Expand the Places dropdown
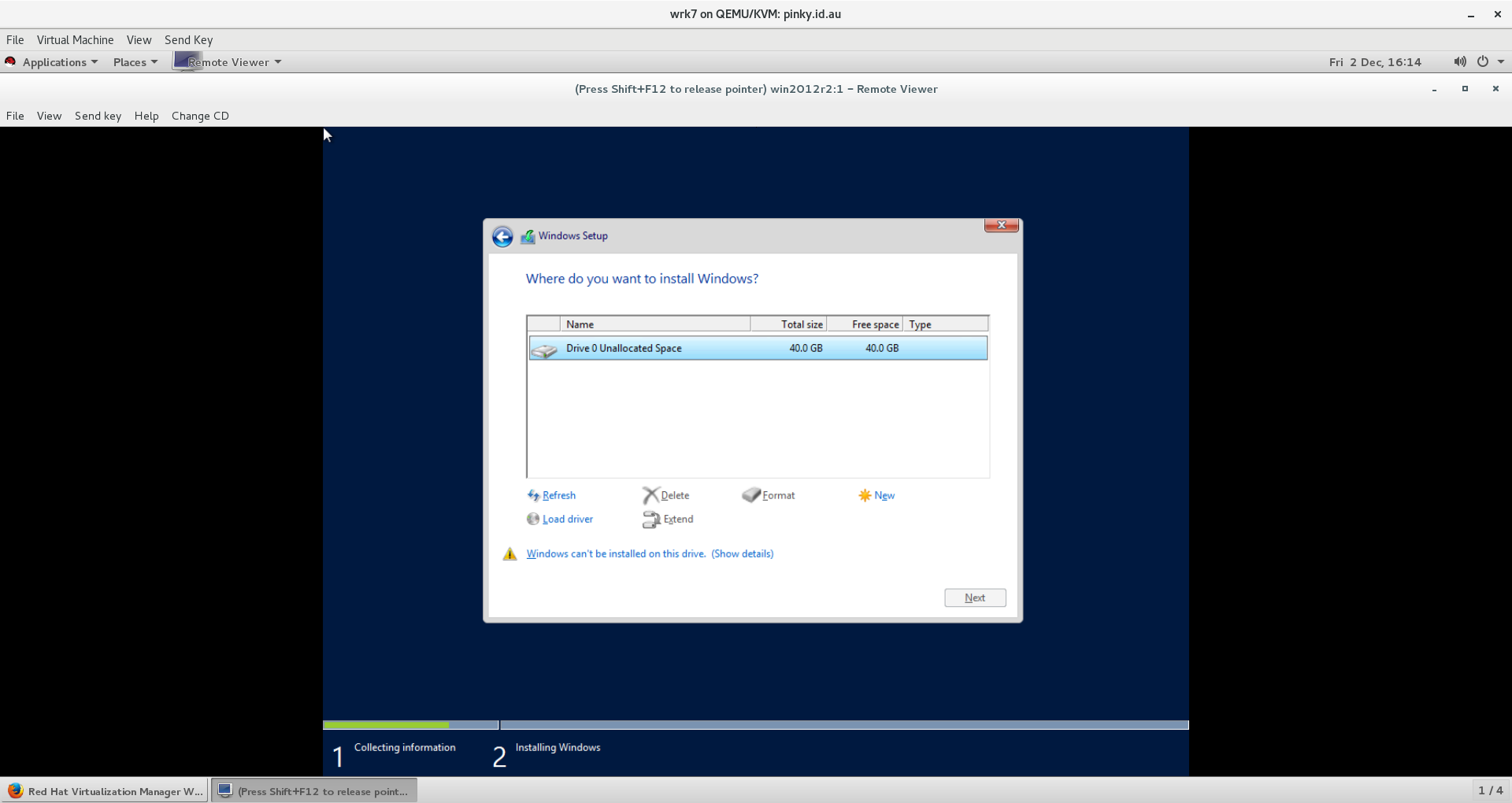1512x803 pixels. point(135,62)
